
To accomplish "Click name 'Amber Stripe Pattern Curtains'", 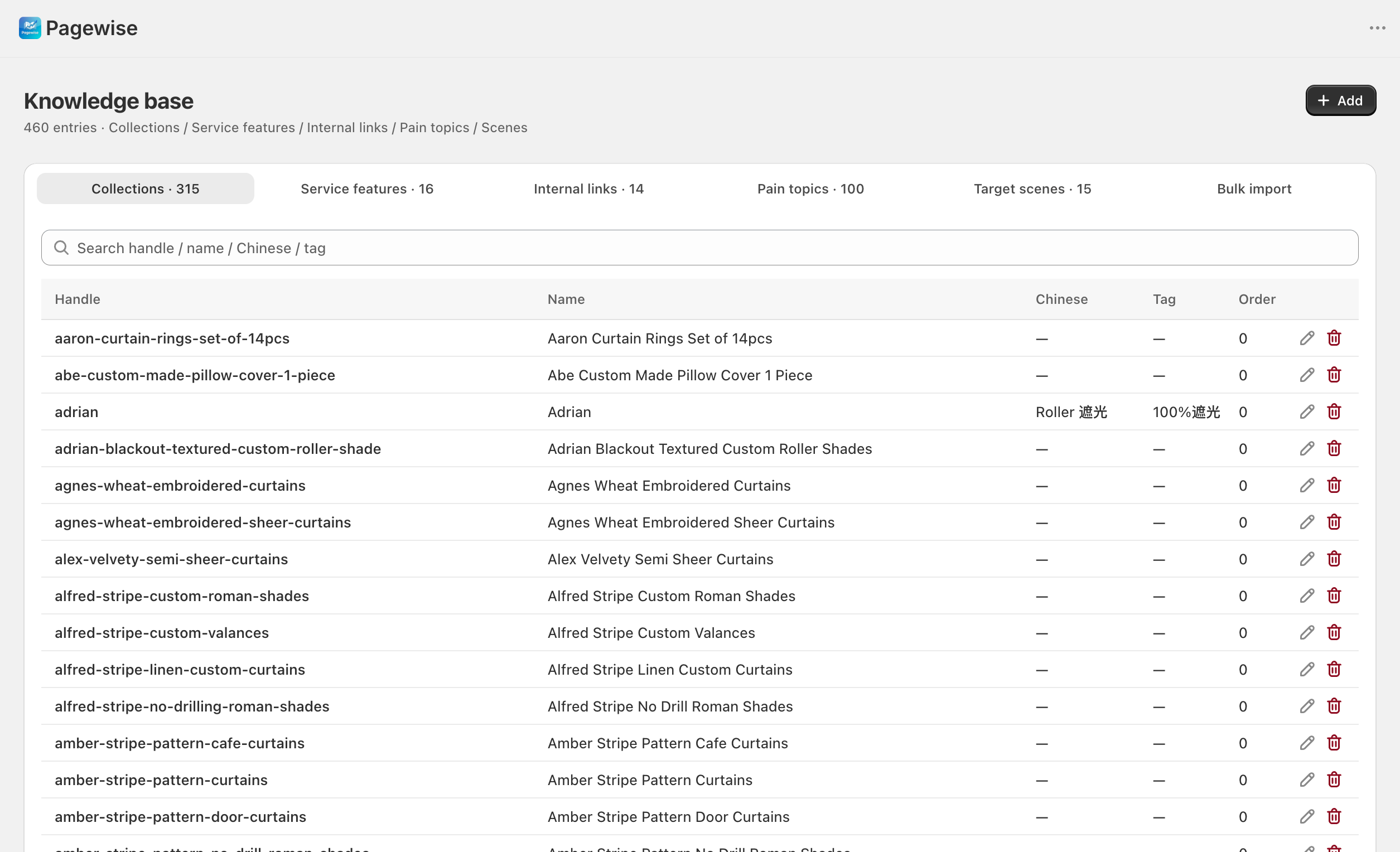I will click(x=650, y=781).
